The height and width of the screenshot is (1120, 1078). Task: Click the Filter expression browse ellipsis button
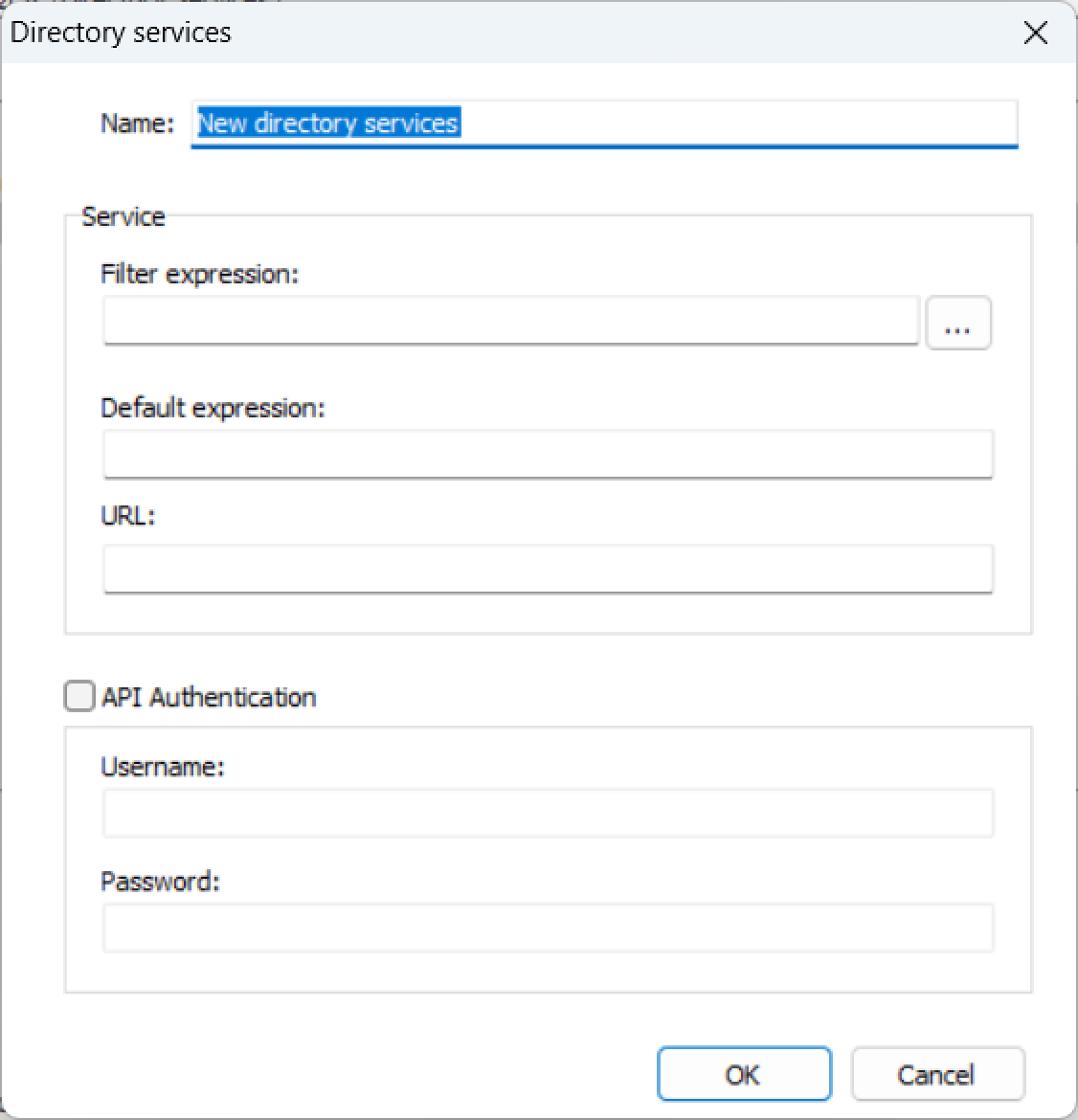[x=958, y=323]
